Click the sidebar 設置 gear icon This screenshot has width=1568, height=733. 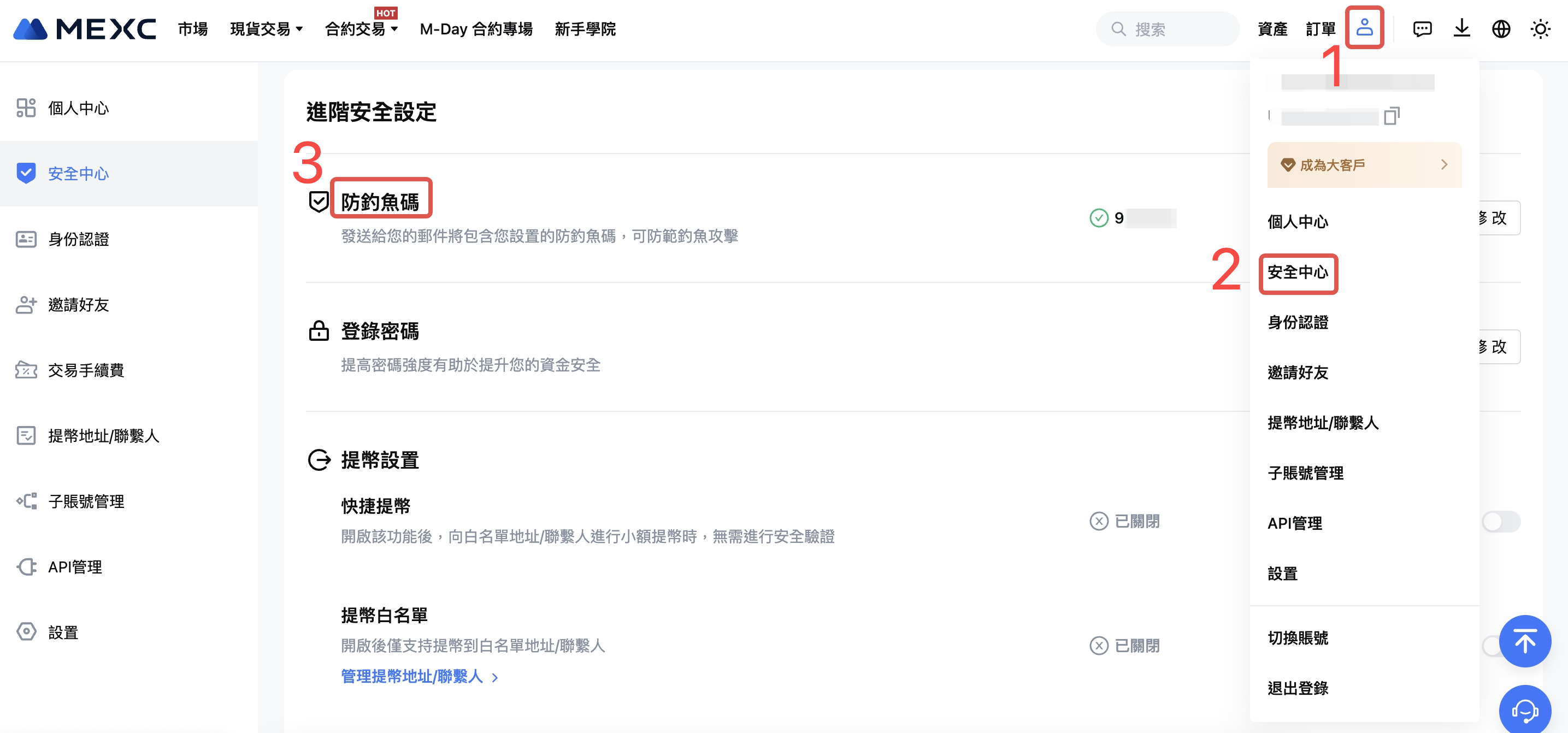click(26, 632)
